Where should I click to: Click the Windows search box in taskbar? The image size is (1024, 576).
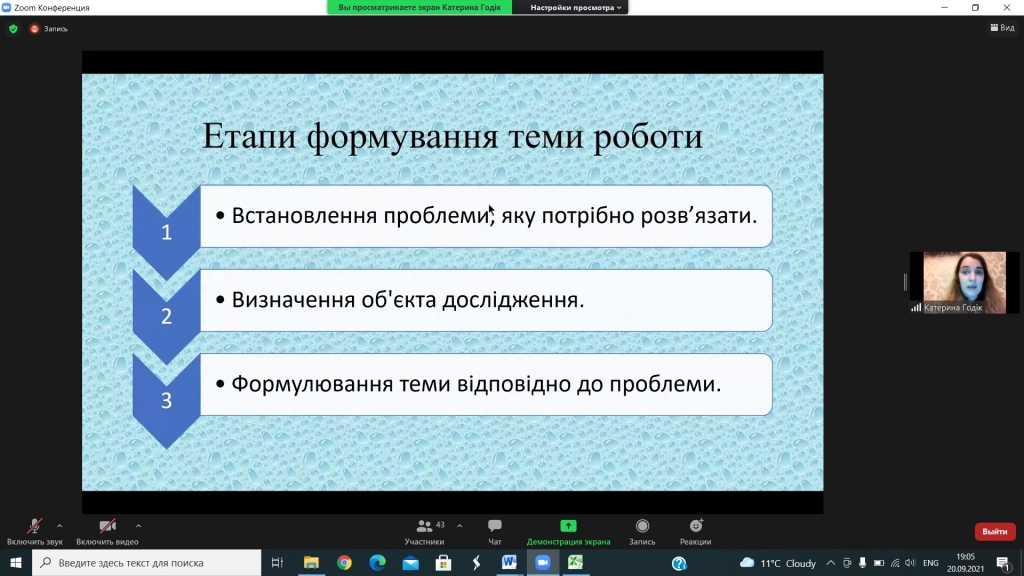148,563
